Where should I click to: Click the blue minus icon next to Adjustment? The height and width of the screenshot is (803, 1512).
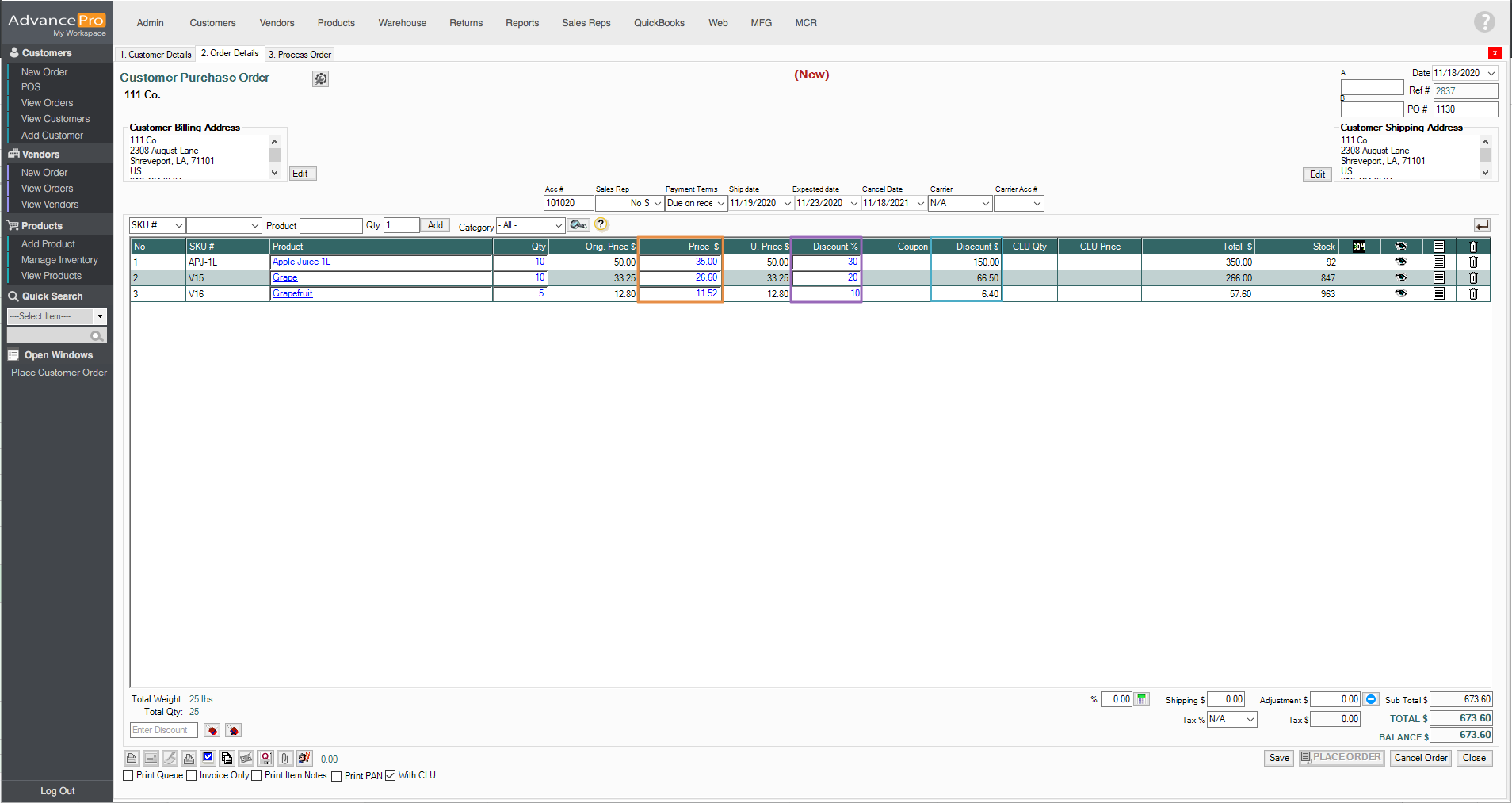coord(1371,699)
